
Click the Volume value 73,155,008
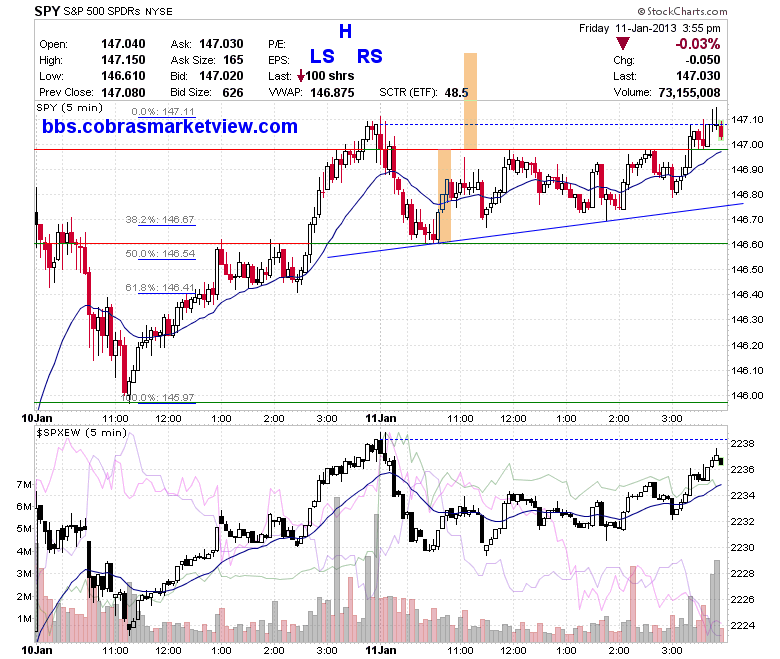click(689, 93)
